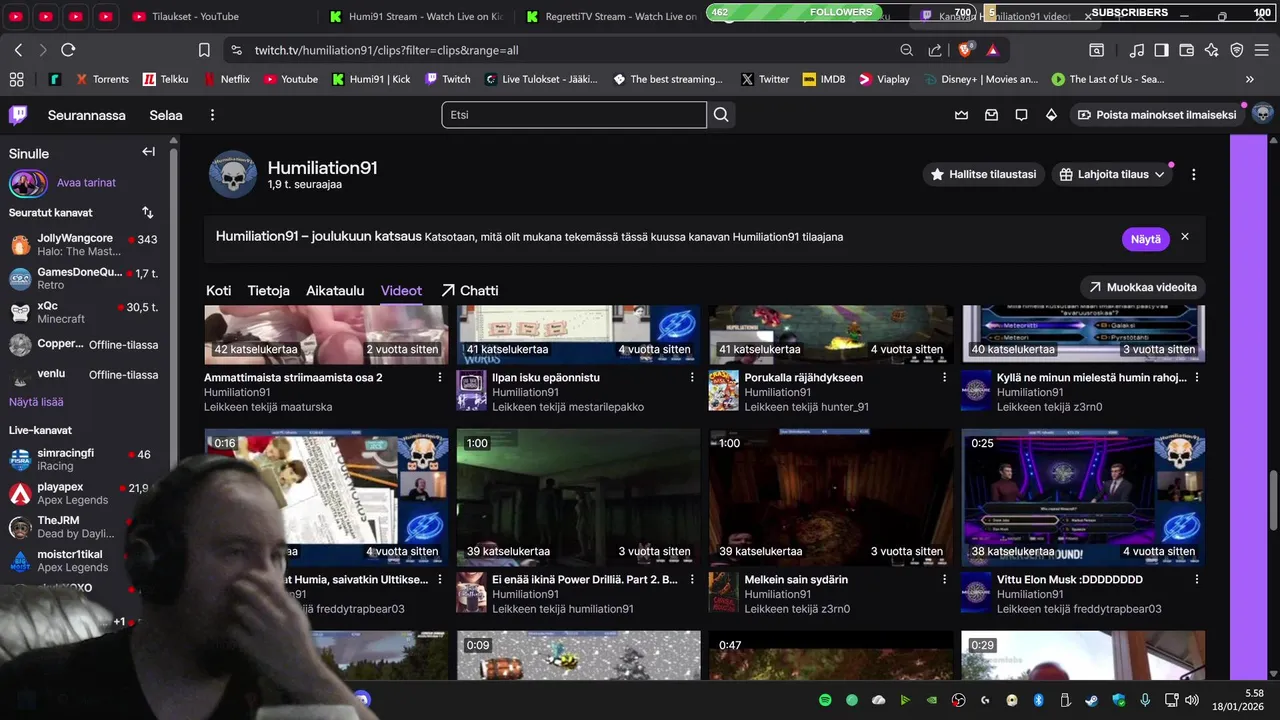1280x720 pixels.
Task: Open the Twitch home logo
Action: tap(18, 115)
